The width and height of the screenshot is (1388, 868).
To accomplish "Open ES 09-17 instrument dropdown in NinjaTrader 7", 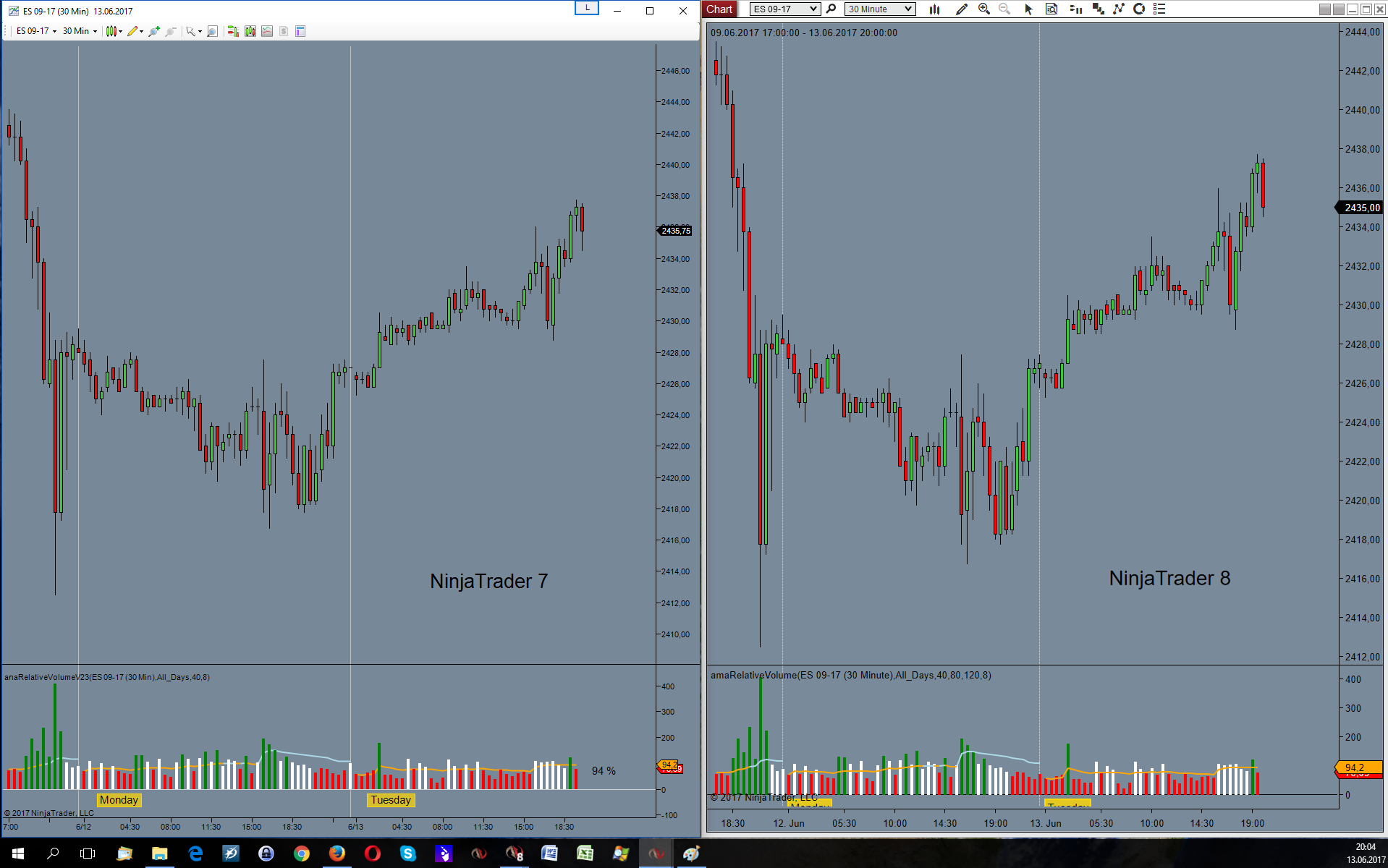I will (x=36, y=31).
